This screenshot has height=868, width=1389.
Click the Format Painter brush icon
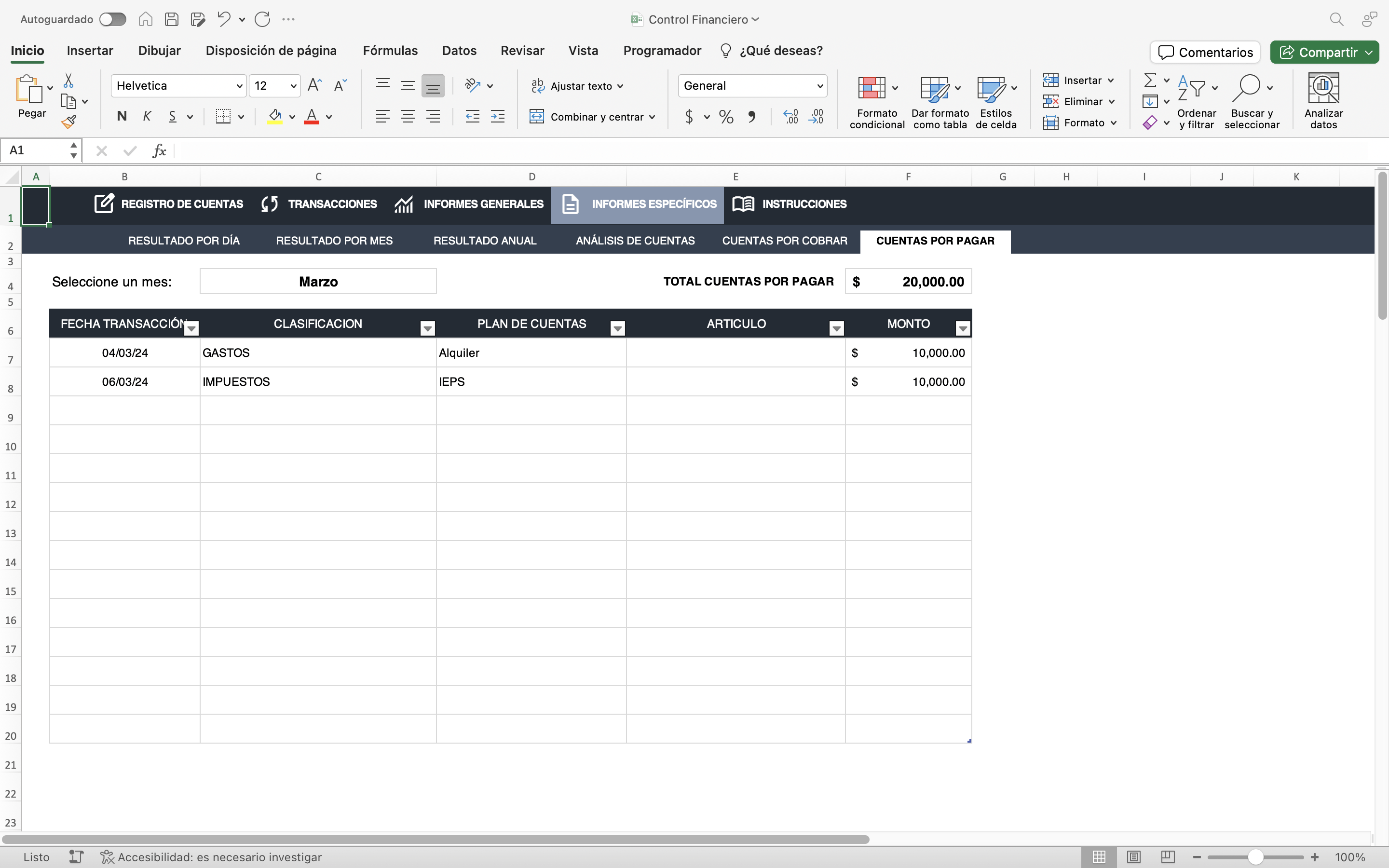pos(69,122)
